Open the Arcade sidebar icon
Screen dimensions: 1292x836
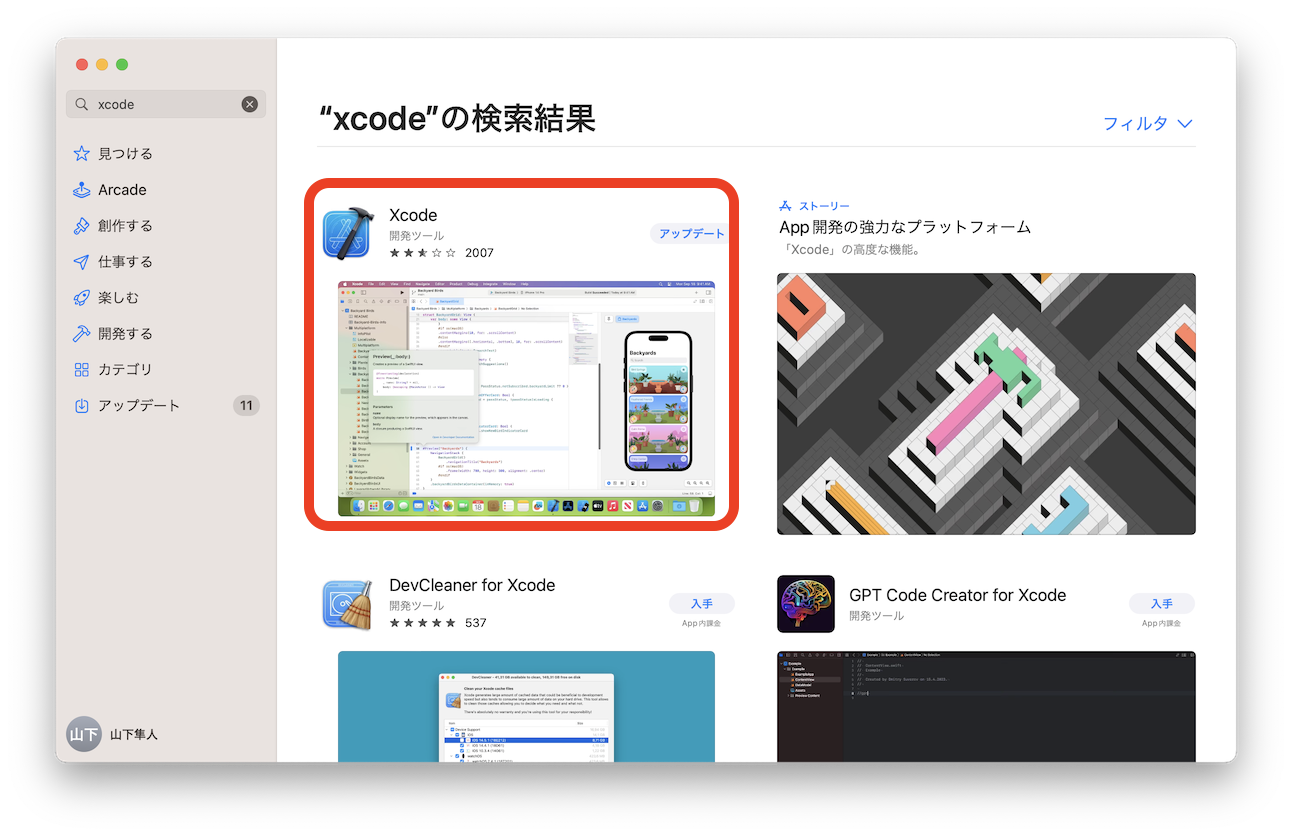[x=82, y=190]
